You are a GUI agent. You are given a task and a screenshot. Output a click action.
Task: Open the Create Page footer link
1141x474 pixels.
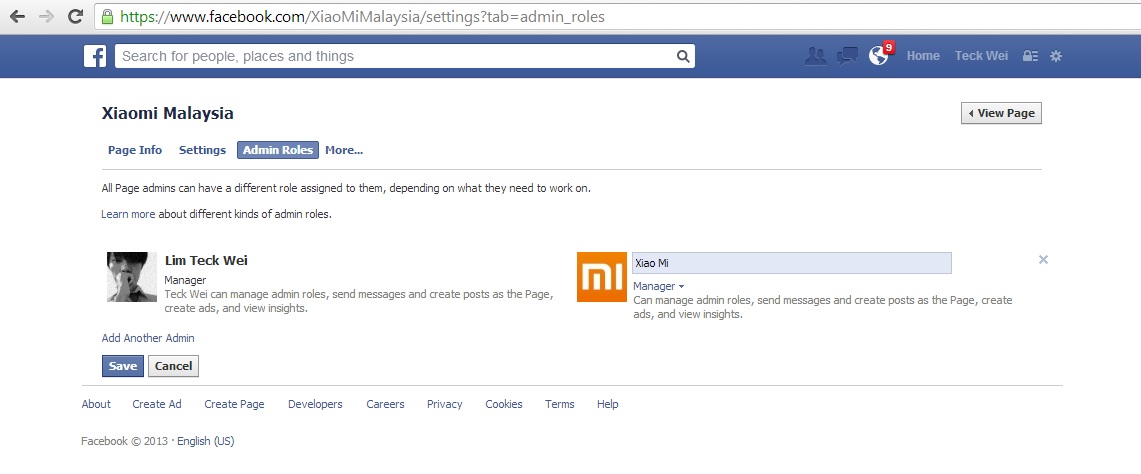(x=234, y=404)
